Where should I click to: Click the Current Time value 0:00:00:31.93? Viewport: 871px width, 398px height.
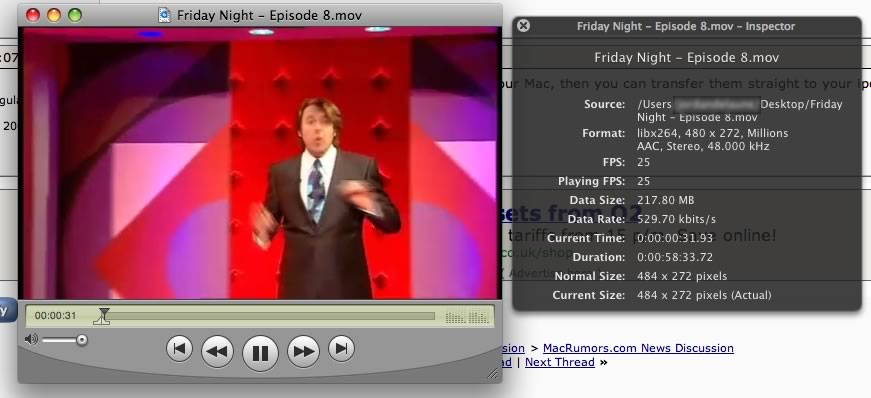click(x=674, y=238)
